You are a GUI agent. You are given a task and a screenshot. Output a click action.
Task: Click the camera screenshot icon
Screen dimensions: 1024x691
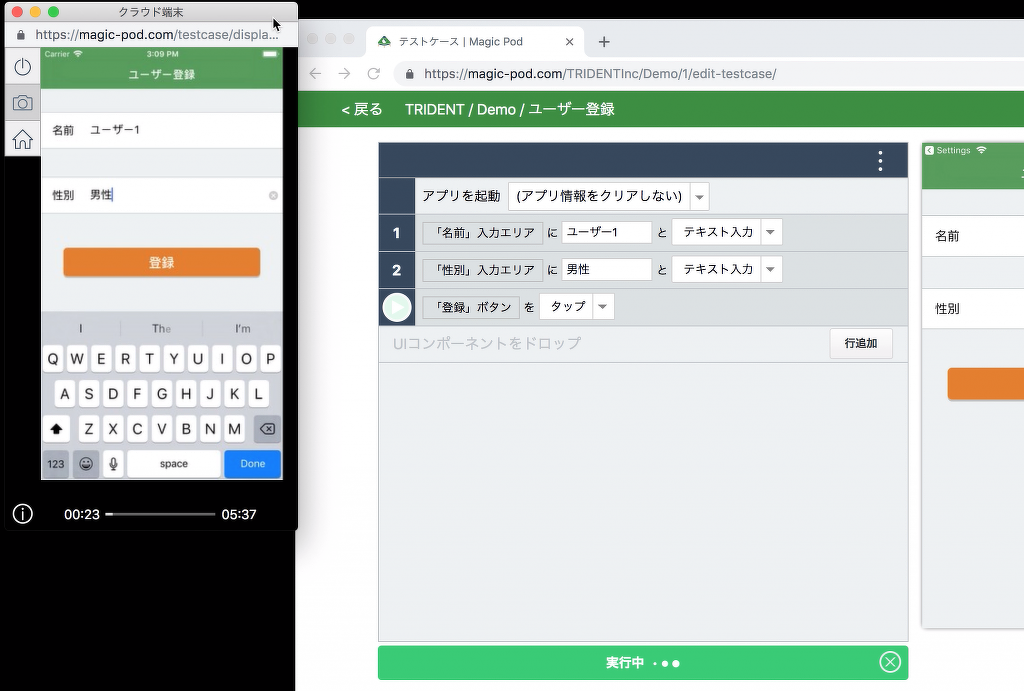click(22, 103)
